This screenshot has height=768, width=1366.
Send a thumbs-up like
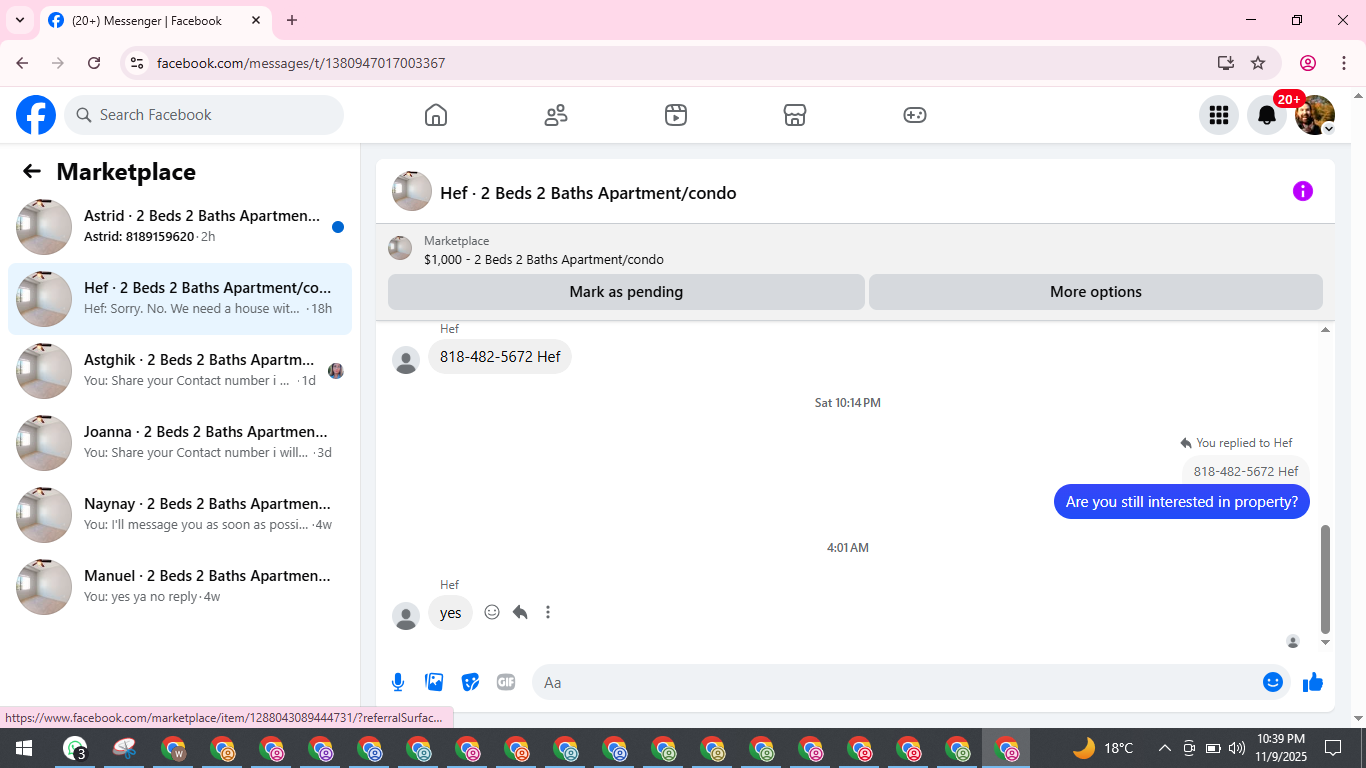[x=1313, y=682]
